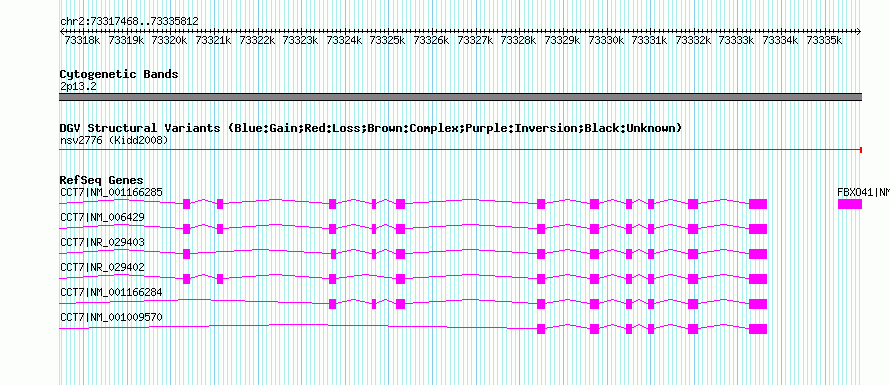Viewport: 890px width, 385px height.
Task: Click the nsv2776 (Kidd2008) variant label
Action: (114, 140)
